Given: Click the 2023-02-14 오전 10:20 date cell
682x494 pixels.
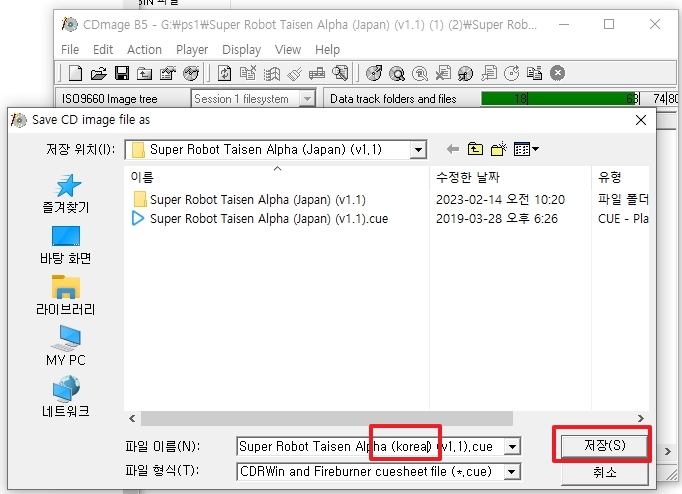Looking at the screenshot, I should tap(501, 200).
